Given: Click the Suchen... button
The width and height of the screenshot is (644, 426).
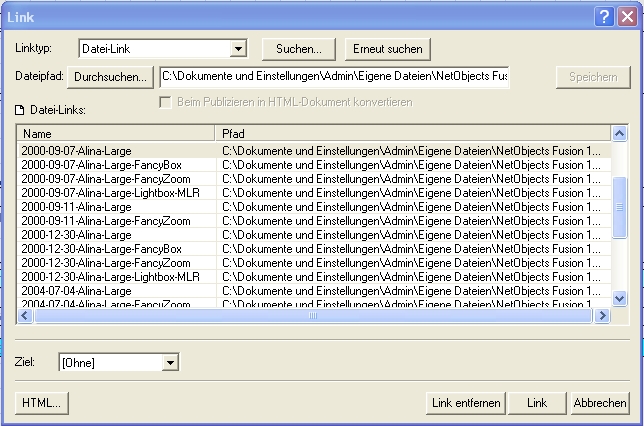Looking at the screenshot, I should [x=298, y=48].
